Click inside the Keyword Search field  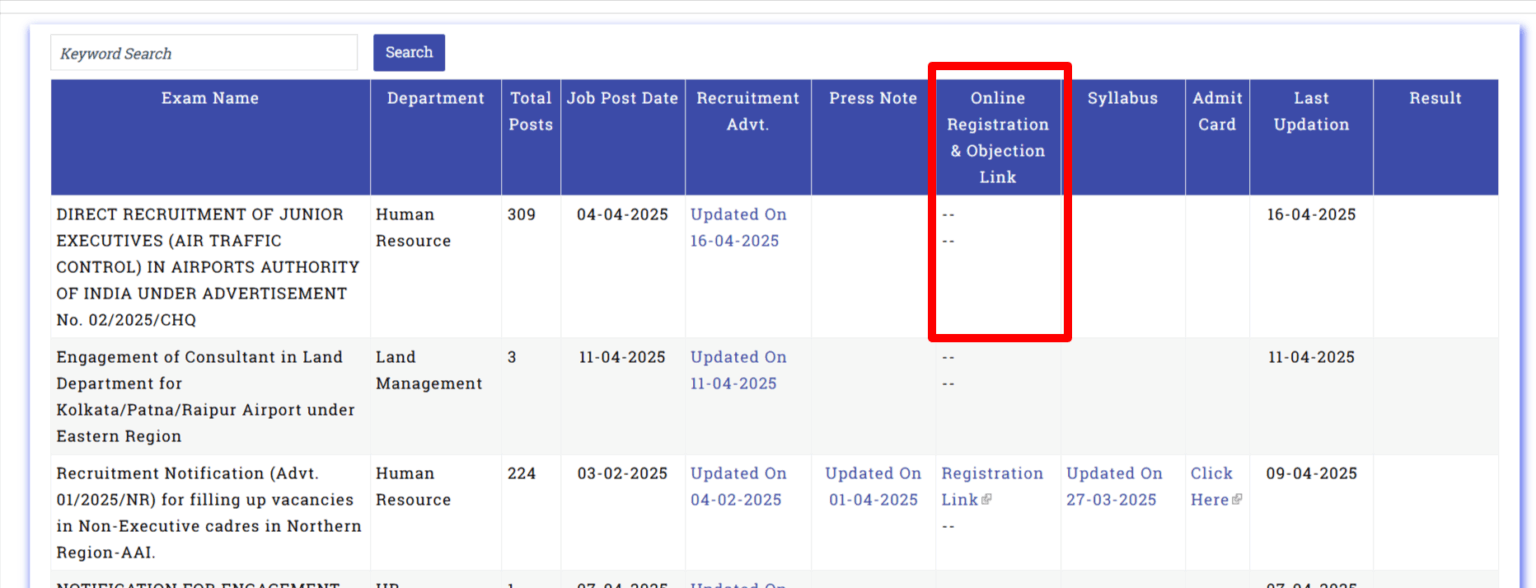(204, 52)
